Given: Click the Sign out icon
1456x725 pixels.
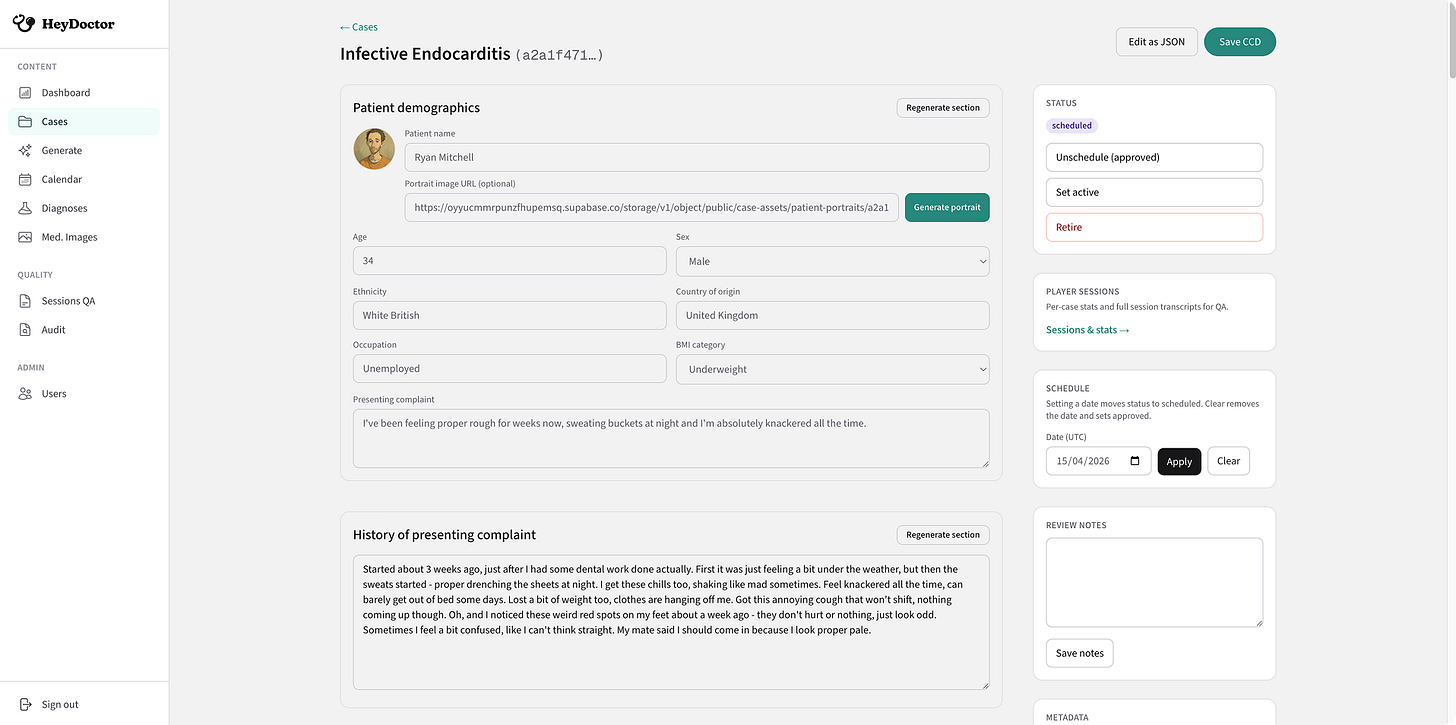Looking at the screenshot, I should [x=26, y=705].
